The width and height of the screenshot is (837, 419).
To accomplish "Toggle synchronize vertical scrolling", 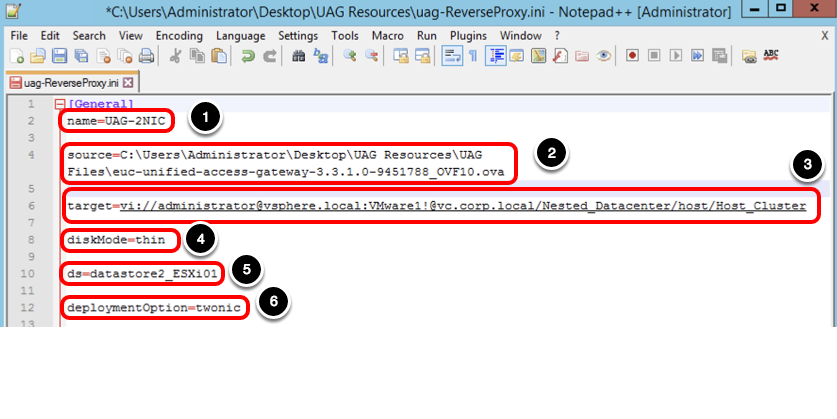I will 401,56.
